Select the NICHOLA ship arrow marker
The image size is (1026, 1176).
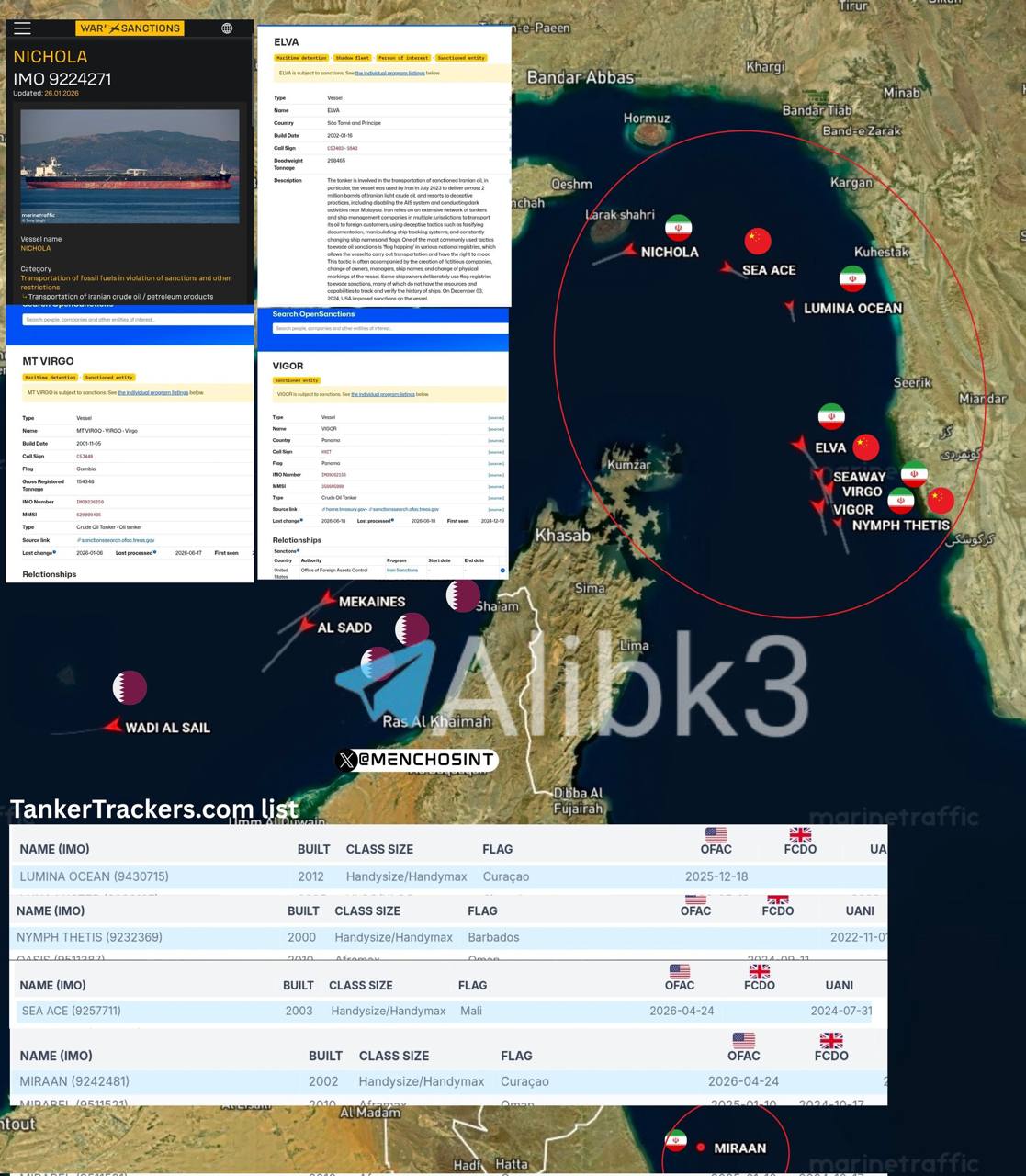[x=629, y=250]
